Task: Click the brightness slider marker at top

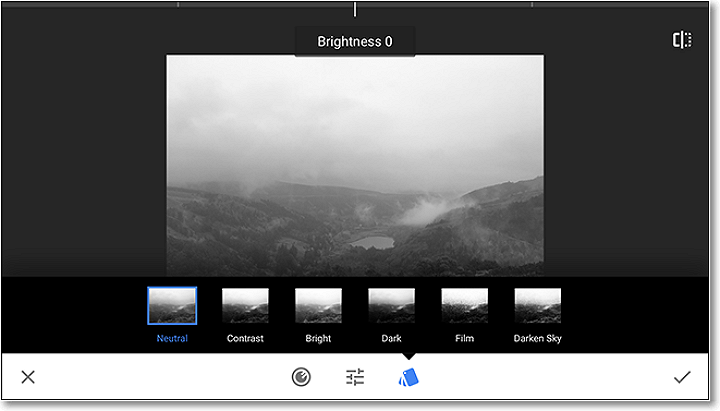Action: 355,9
